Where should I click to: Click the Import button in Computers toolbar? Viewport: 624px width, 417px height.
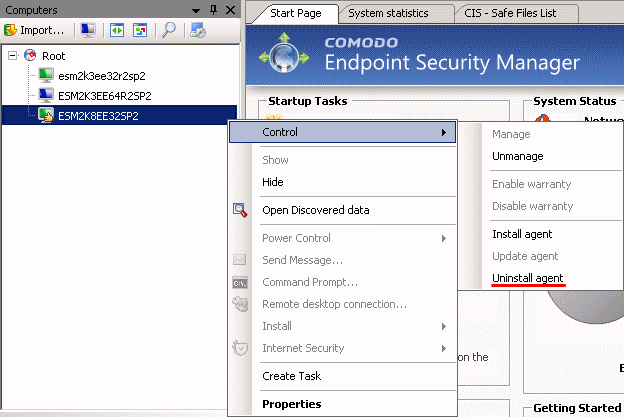[x=34, y=30]
